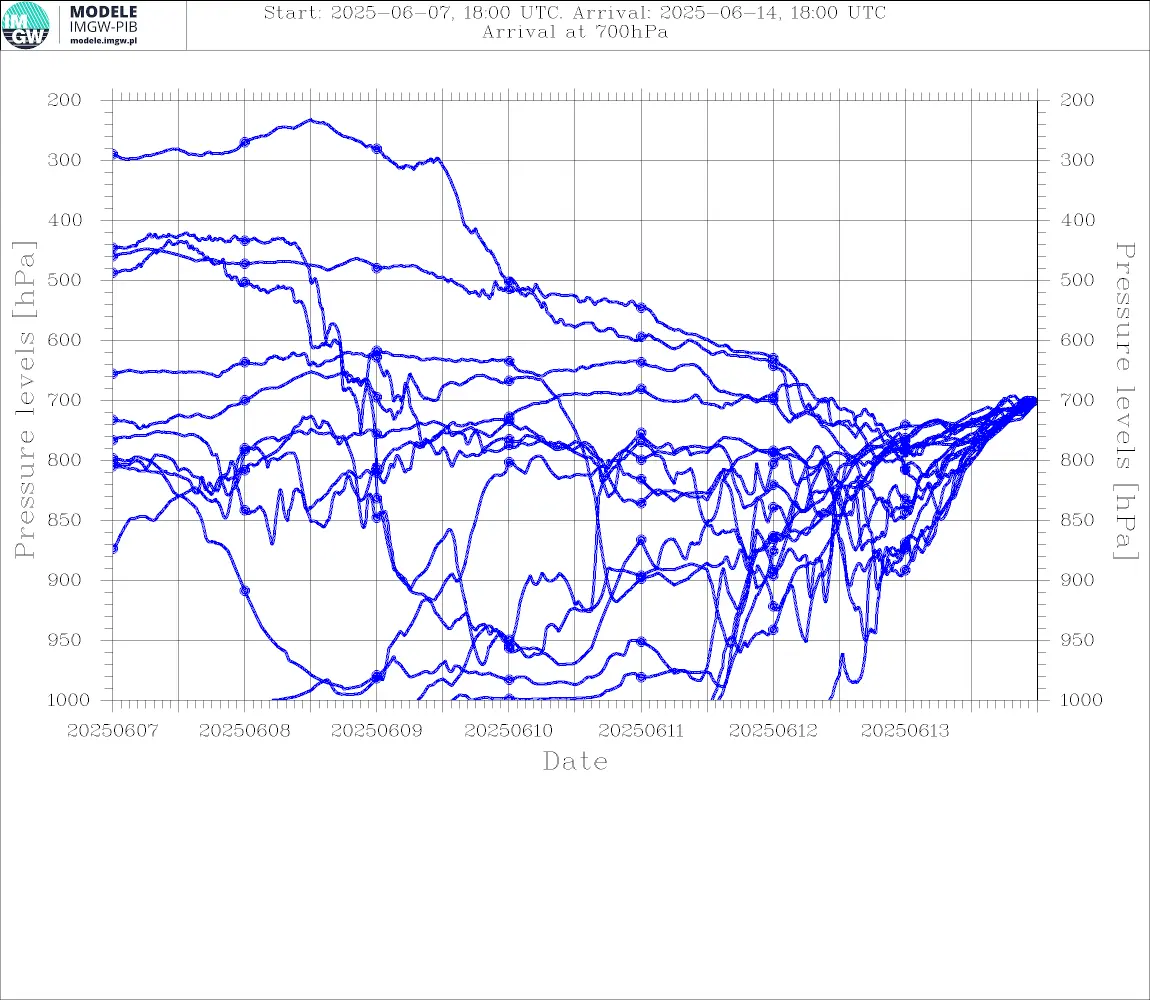Click right axis label 300
This screenshot has width=1150, height=1000.
pyautogui.click(x=1077, y=160)
